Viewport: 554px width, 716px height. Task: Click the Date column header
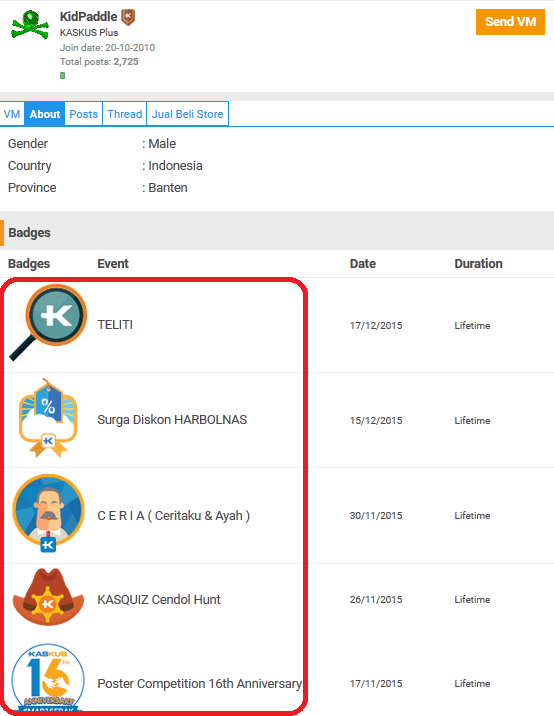(x=363, y=263)
